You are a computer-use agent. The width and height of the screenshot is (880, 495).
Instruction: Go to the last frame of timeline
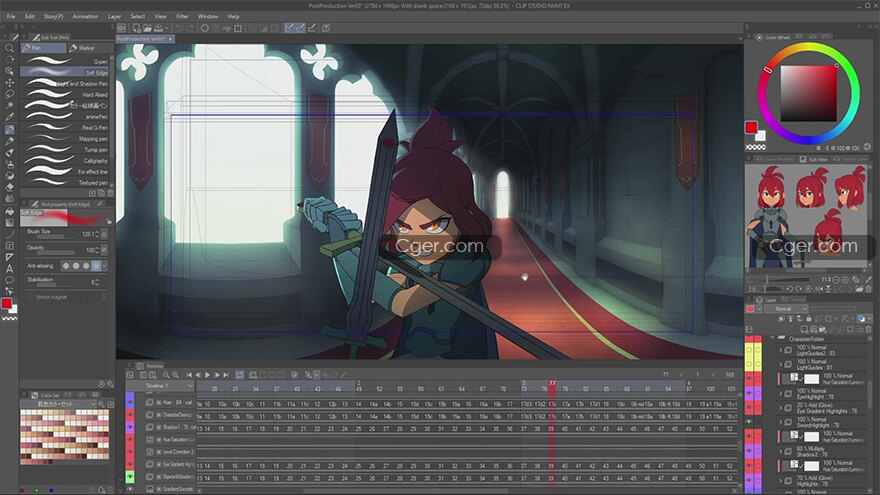(x=226, y=375)
